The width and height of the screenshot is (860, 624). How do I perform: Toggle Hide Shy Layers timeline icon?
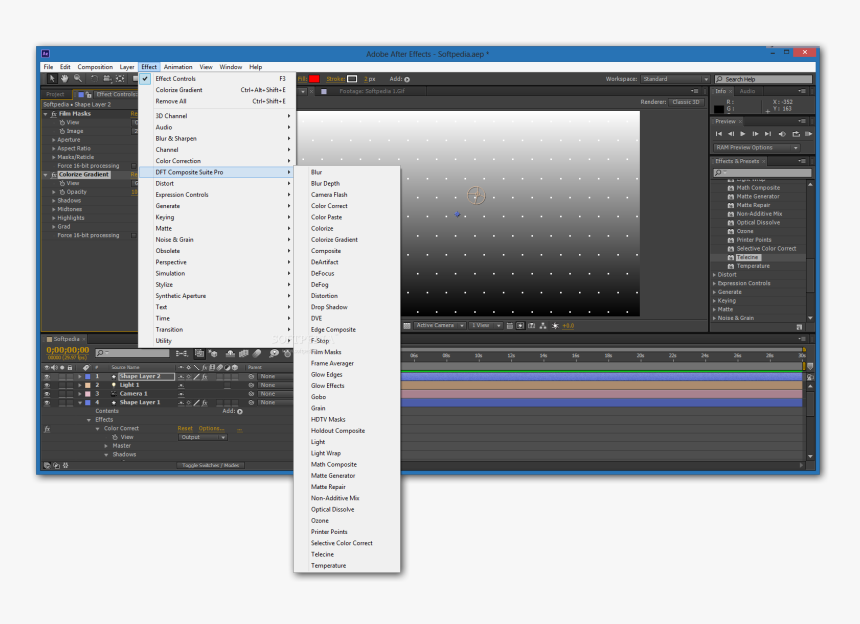pyautogui.click(x=230, y=354)
